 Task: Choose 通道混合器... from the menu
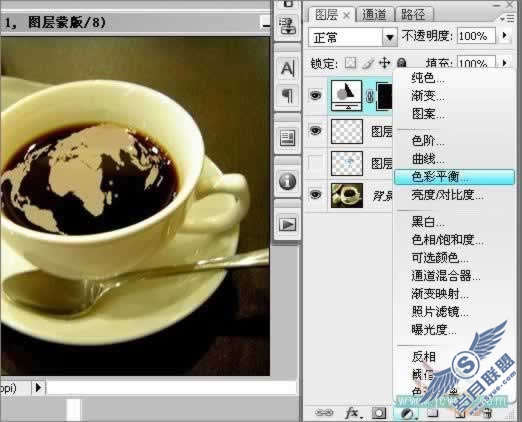click(x=446, y=276)
